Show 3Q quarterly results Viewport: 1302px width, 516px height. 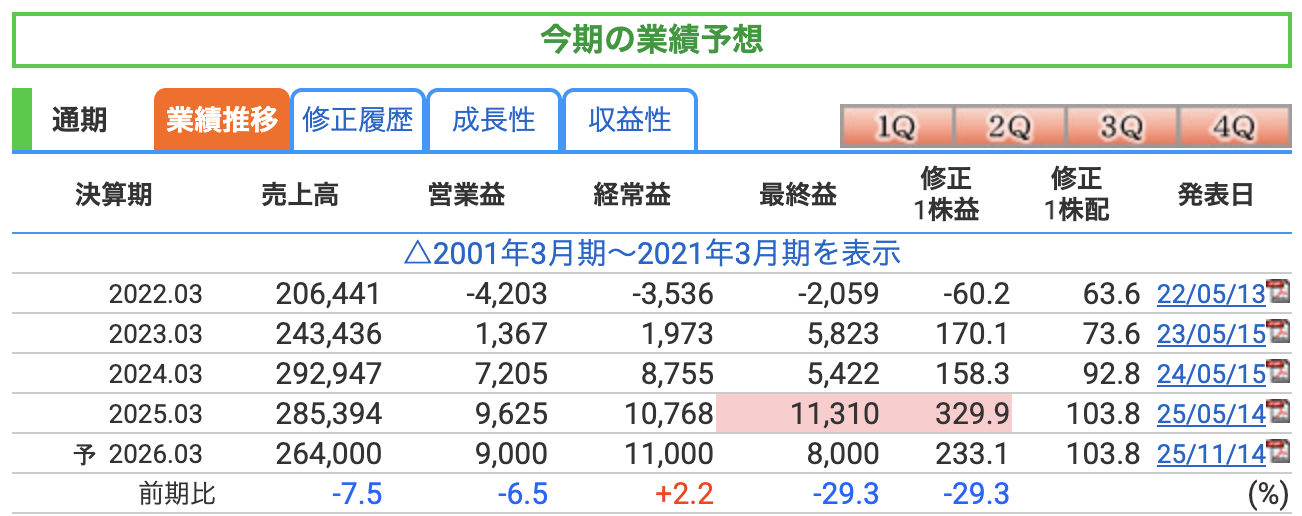click(1121, 127)
